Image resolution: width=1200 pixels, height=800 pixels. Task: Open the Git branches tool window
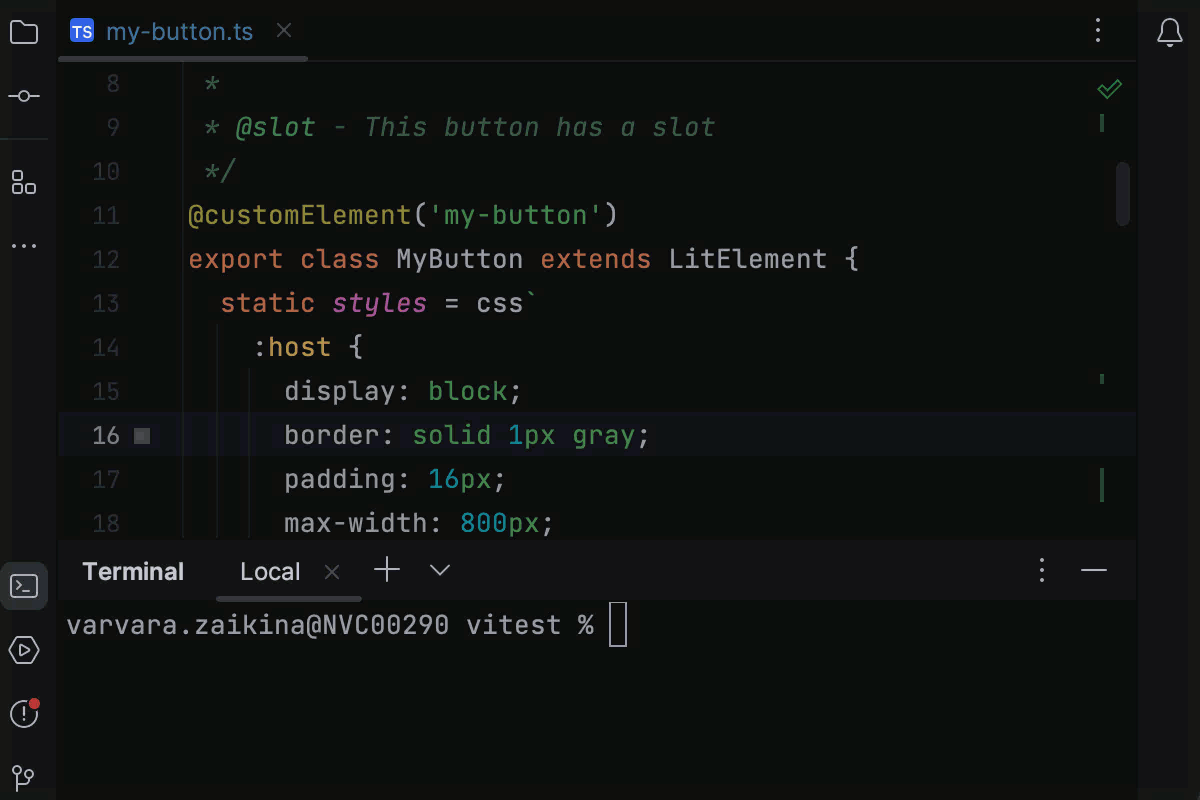pos(24,778)
